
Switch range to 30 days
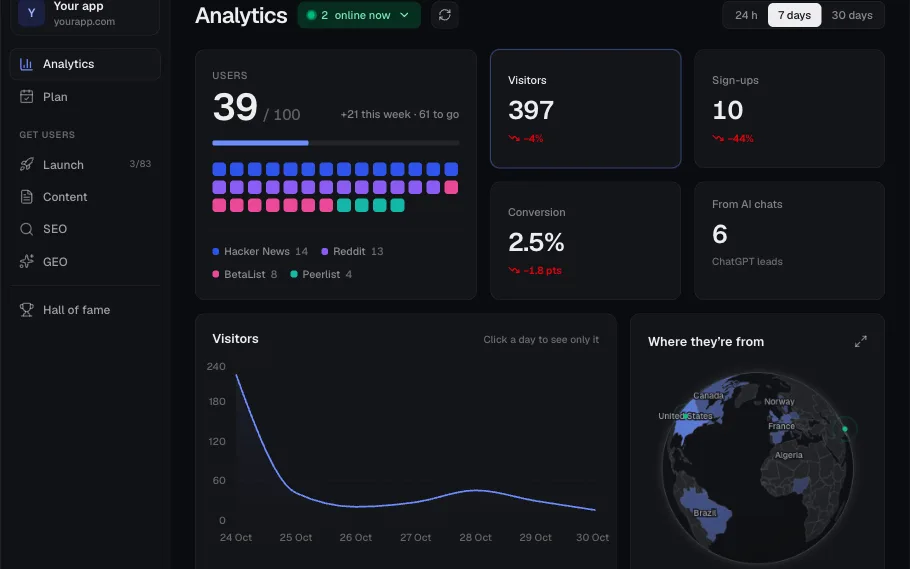pos(851,15)
